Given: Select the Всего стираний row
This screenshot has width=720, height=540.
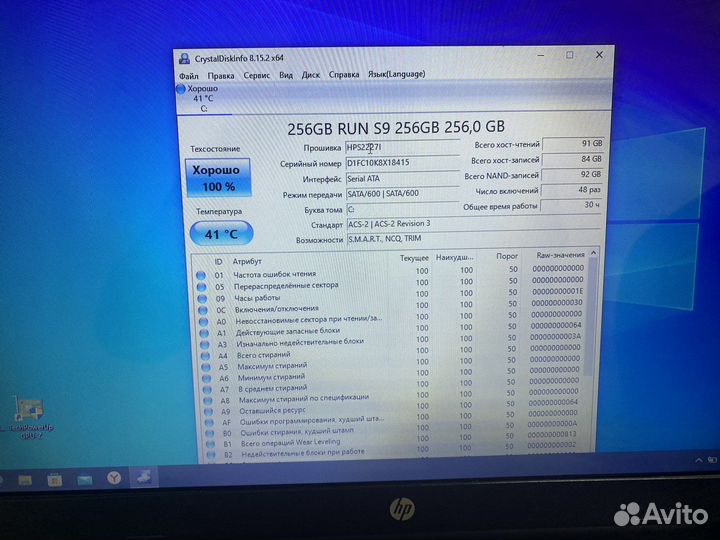Looking at the screenshot, I should pos(392,352).
